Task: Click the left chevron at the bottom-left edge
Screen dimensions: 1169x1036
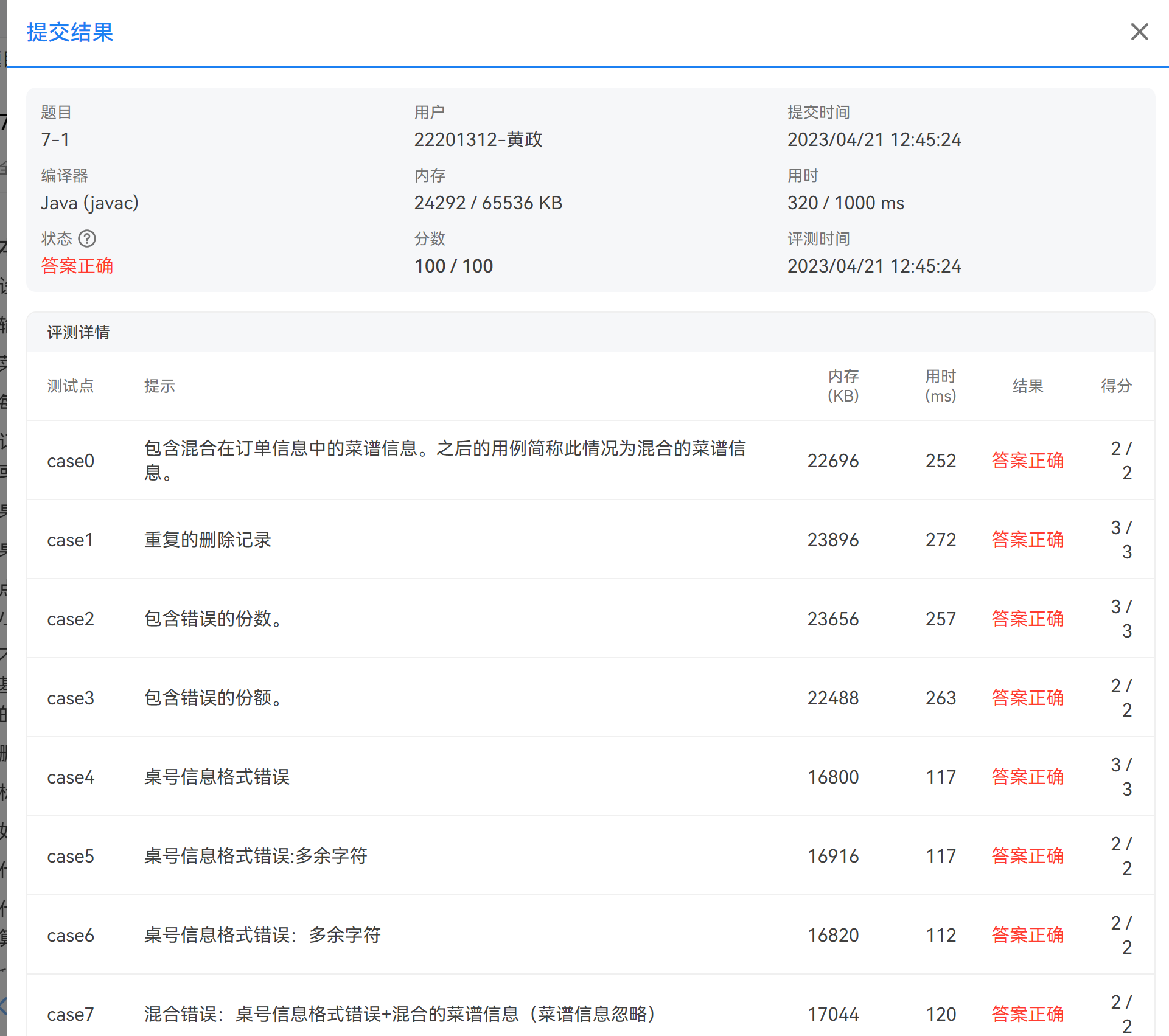Action: [x=4, y=1006]
